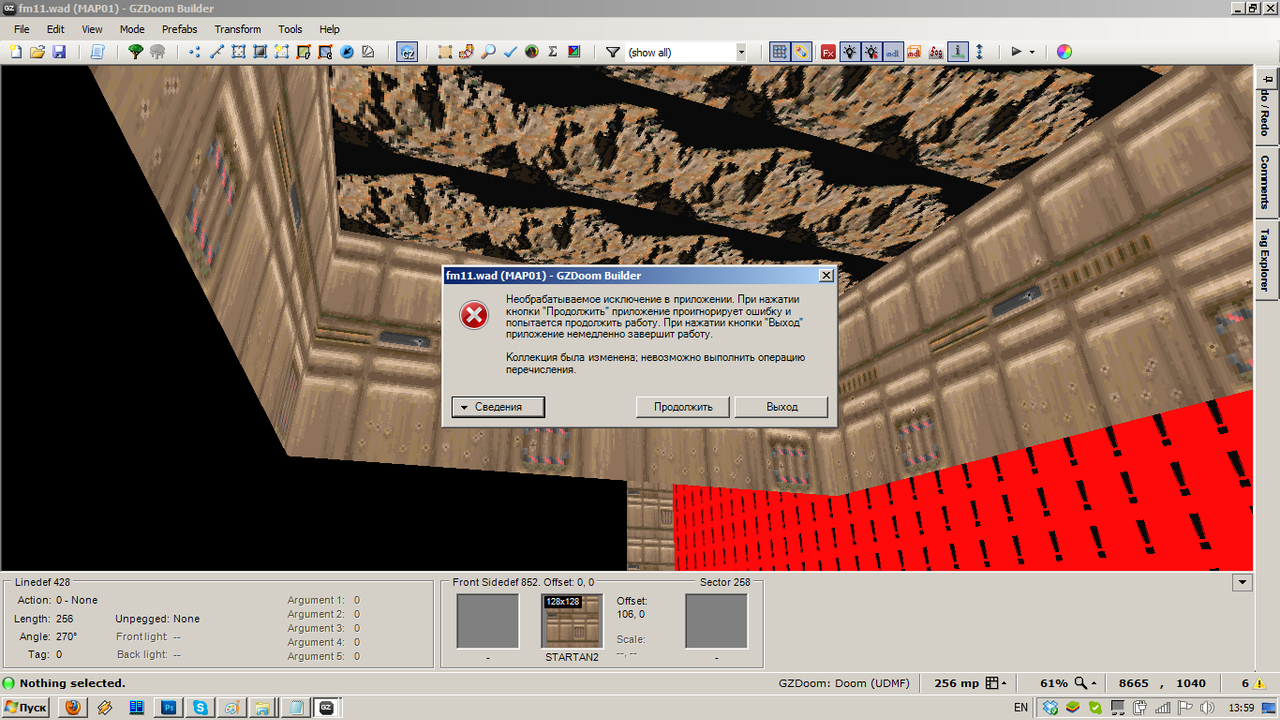1280x720 pixels.
Task: Click the gray tree toolbar icon
Action: 157,52
